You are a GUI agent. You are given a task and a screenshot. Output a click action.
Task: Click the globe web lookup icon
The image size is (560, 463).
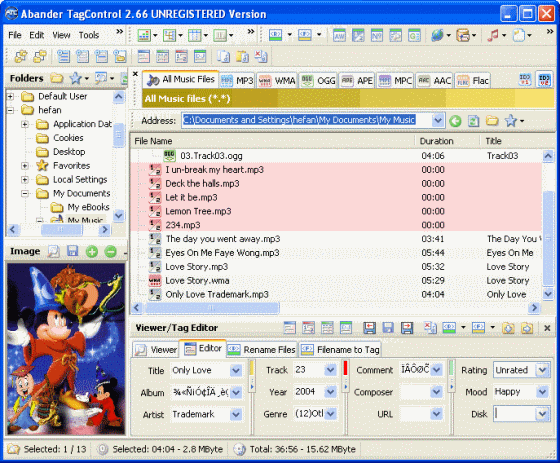click(437, 35)
